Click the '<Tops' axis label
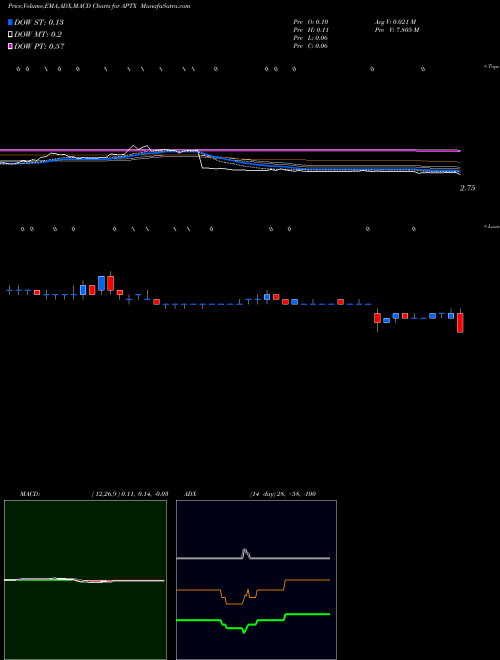The width and height of the screenshot is (500, 660). (491, 66)
